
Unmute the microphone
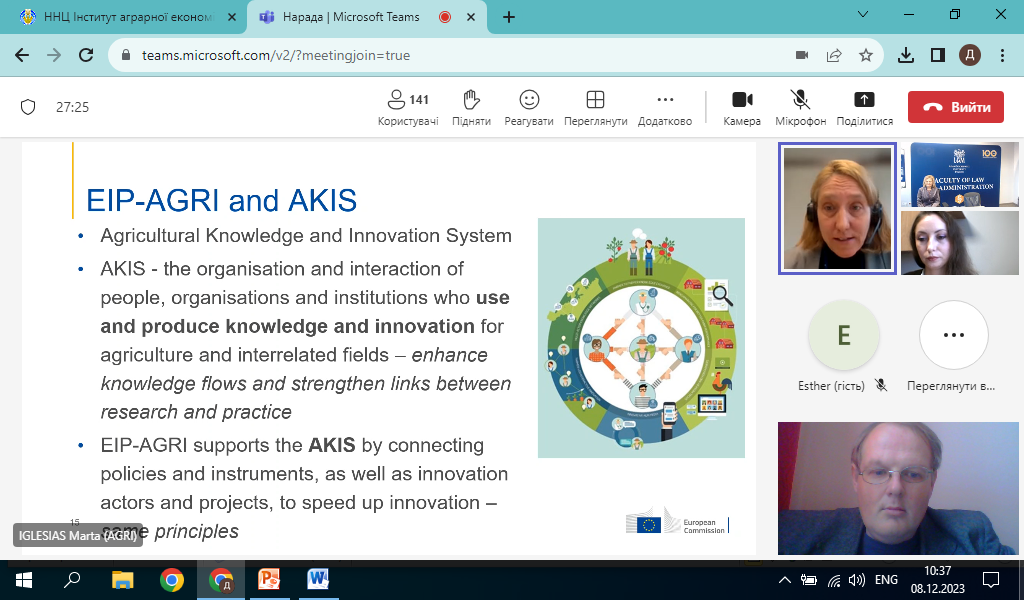click(x=801, y=108)
